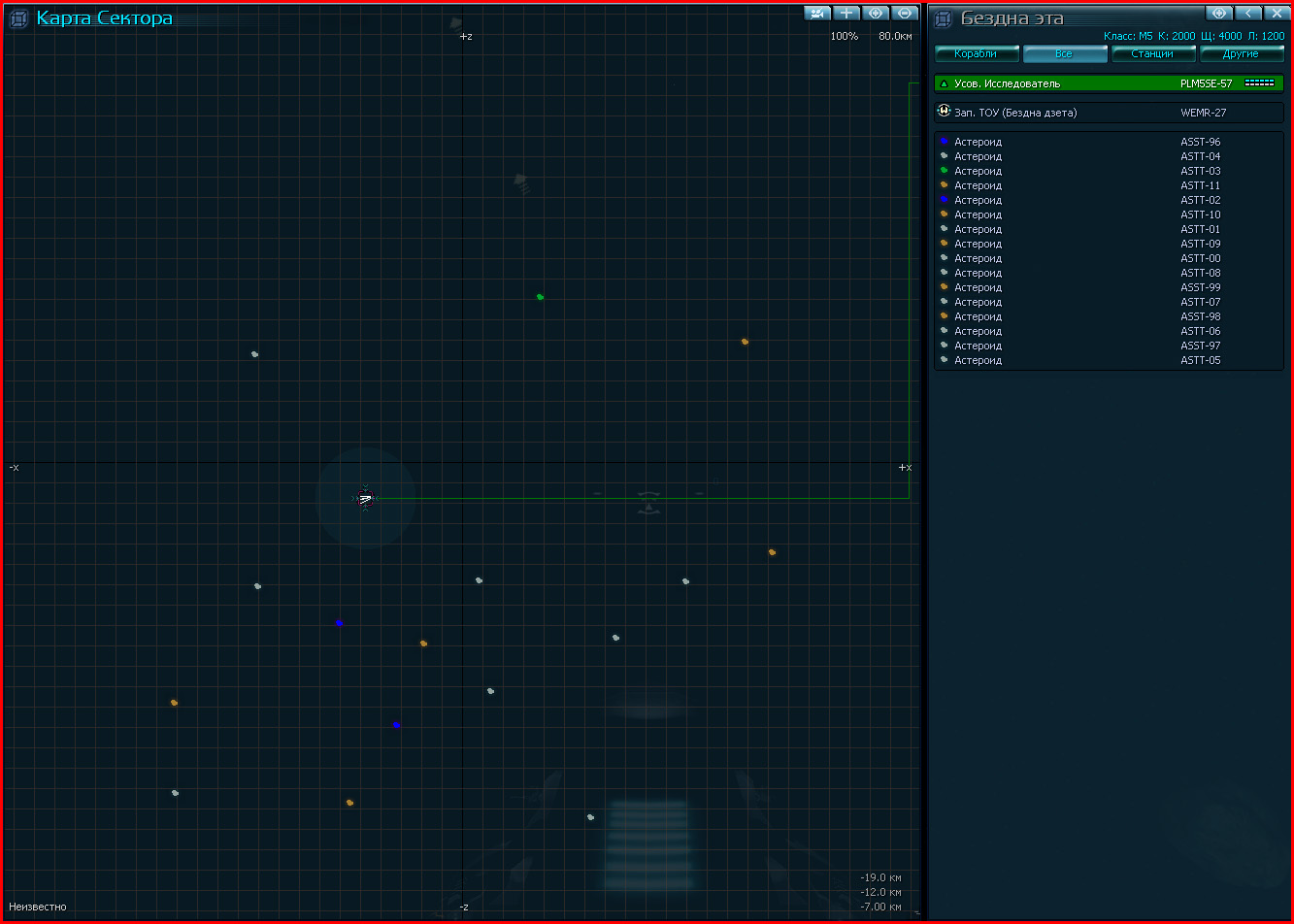Click the blue asteroid icon of the ASST-96 row
This screenshot has height=924, width=1294.
(944, 142)
